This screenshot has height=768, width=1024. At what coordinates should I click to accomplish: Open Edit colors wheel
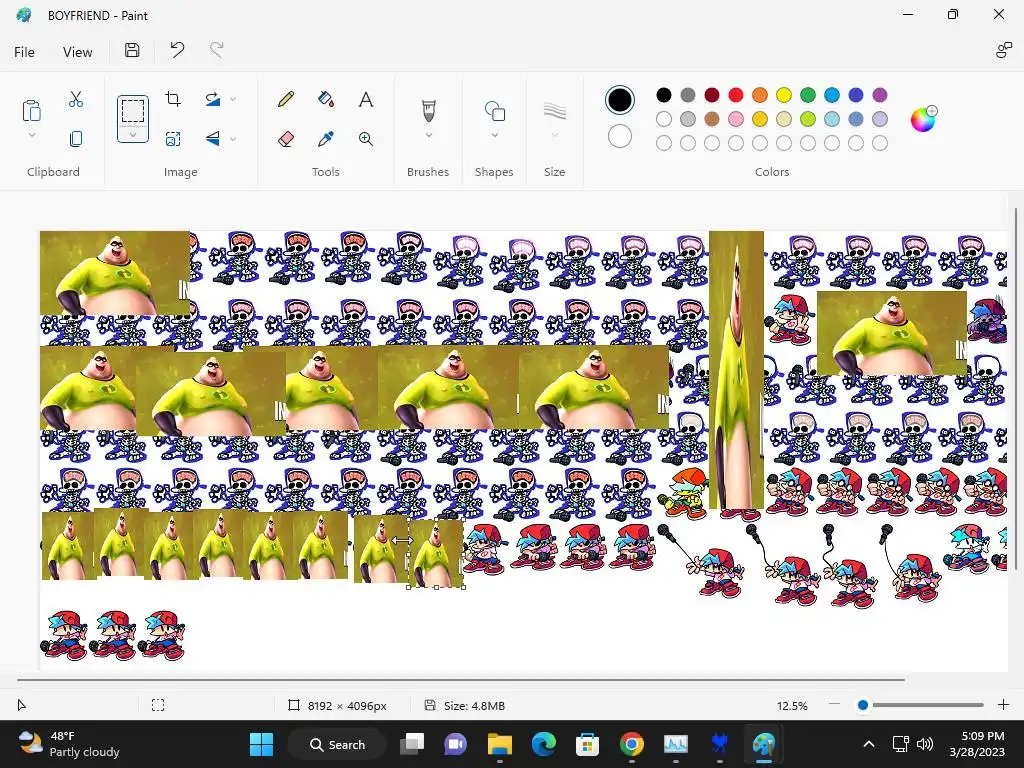[x=923, y=119]
